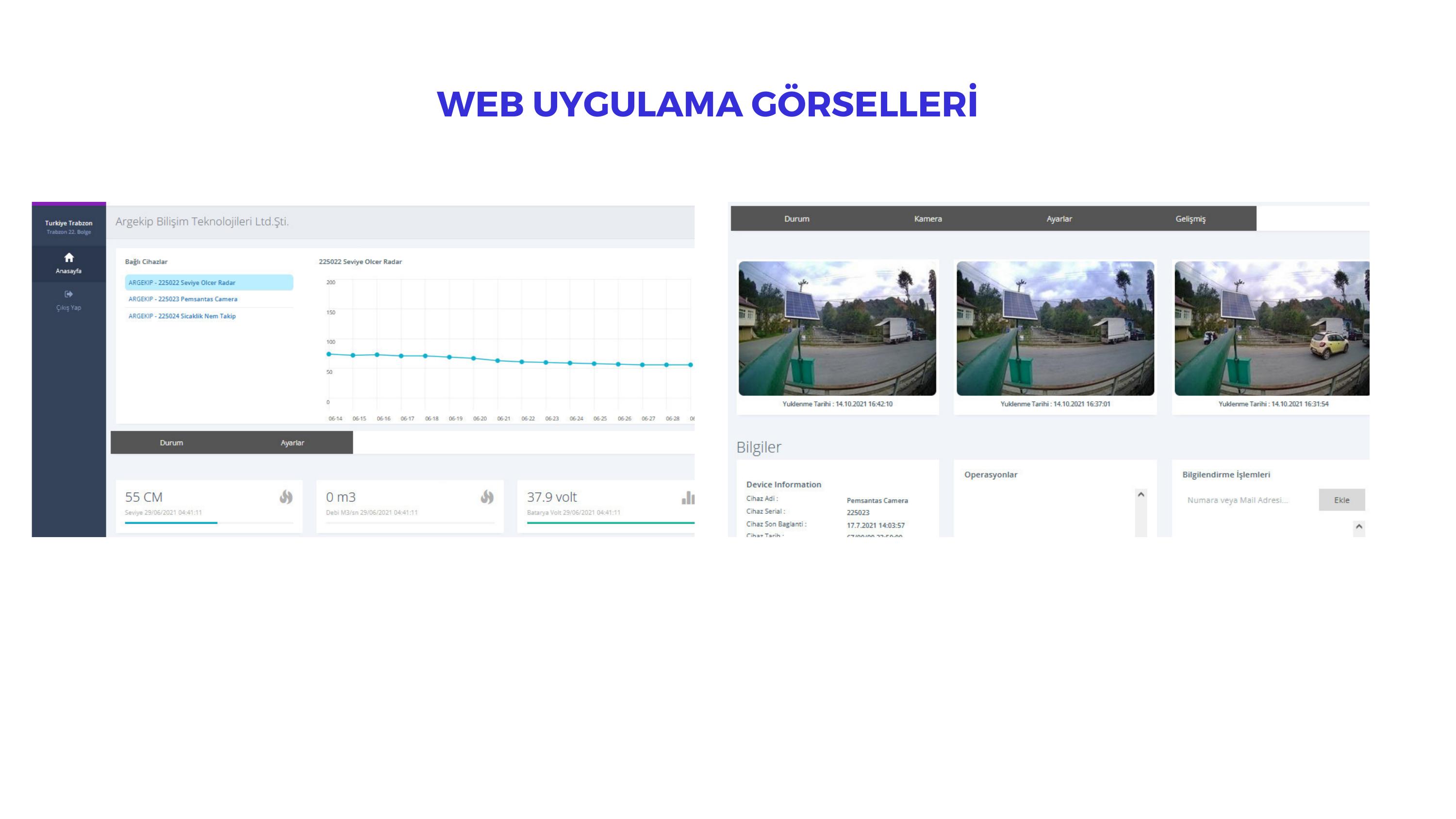The height and width of the screenshot is (819, 1456).
Task: Click the 37.9 volt battery value
Action: click(552, 497)
